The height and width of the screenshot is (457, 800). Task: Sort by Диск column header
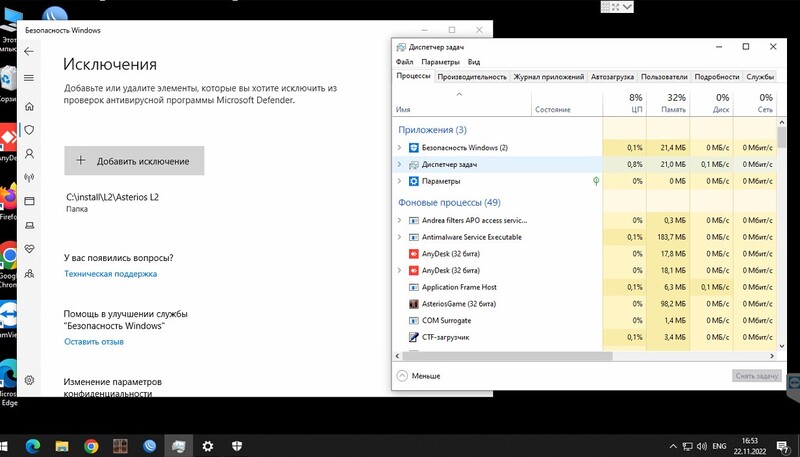711,103
